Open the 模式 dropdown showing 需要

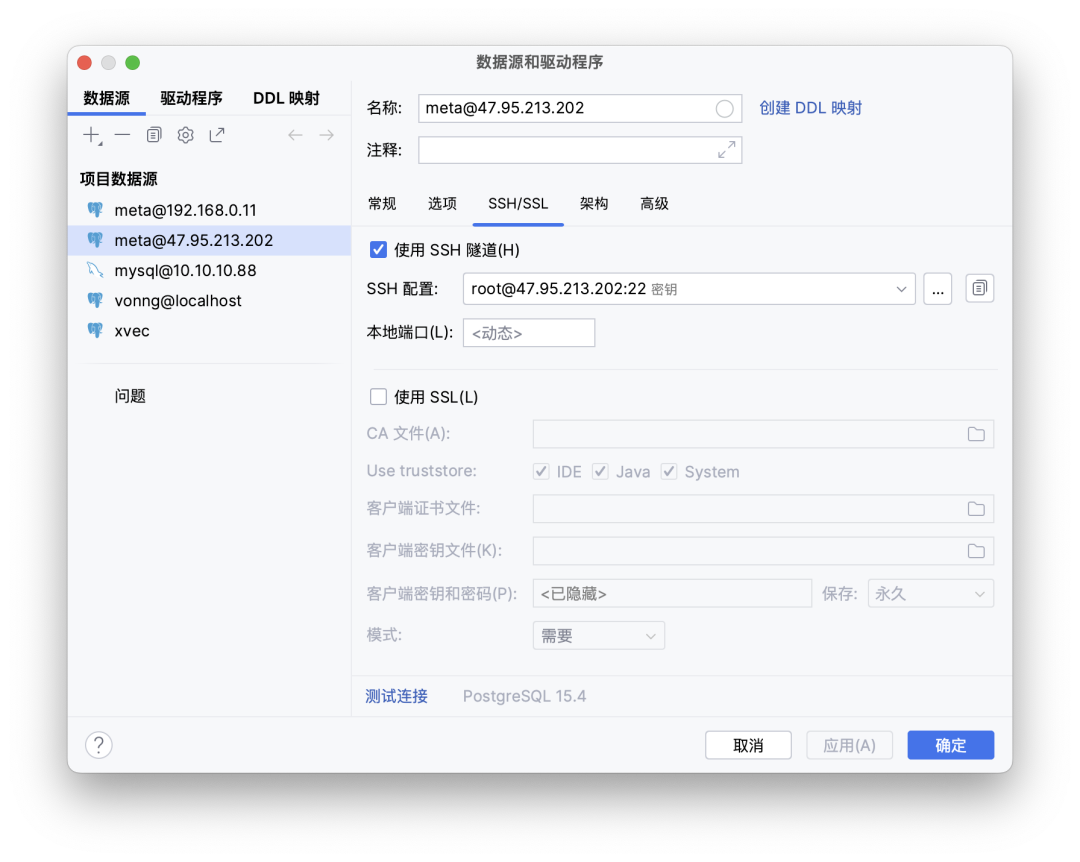(x=598, y=635)
